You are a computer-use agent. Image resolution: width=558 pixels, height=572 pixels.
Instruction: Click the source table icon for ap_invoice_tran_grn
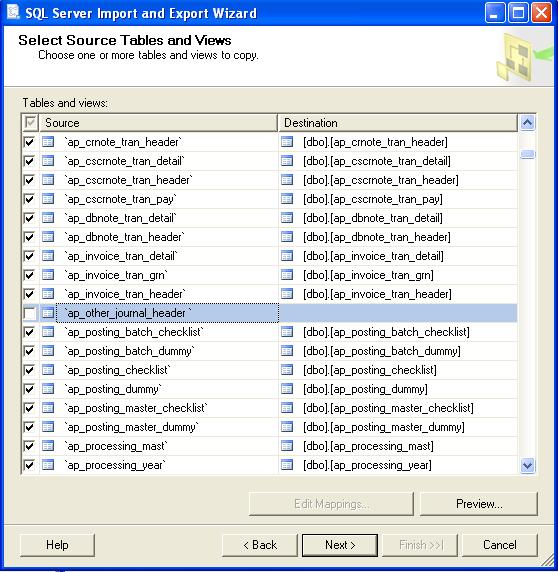coord(48,275)
